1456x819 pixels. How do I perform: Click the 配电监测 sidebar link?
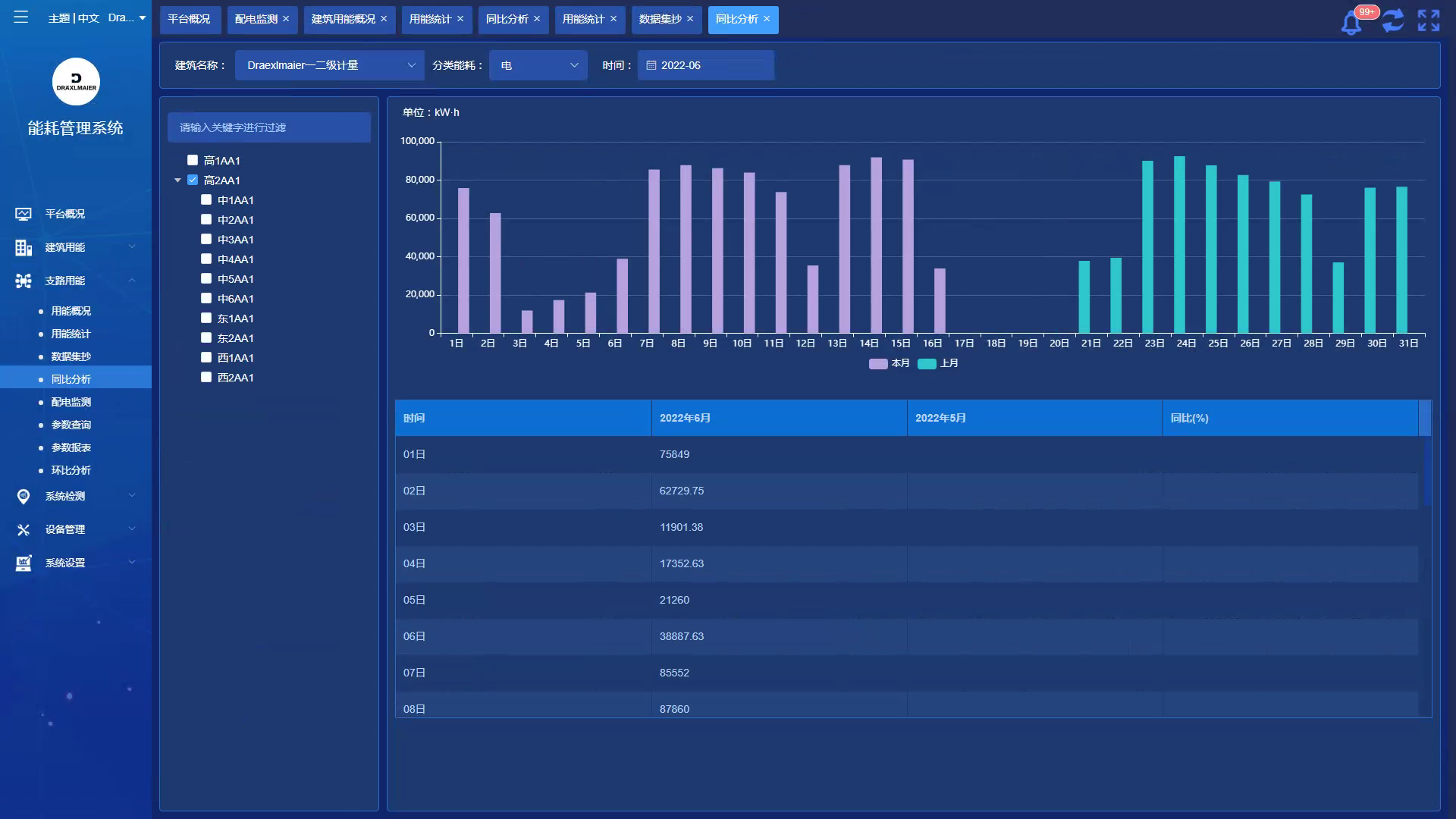(71, 402)
